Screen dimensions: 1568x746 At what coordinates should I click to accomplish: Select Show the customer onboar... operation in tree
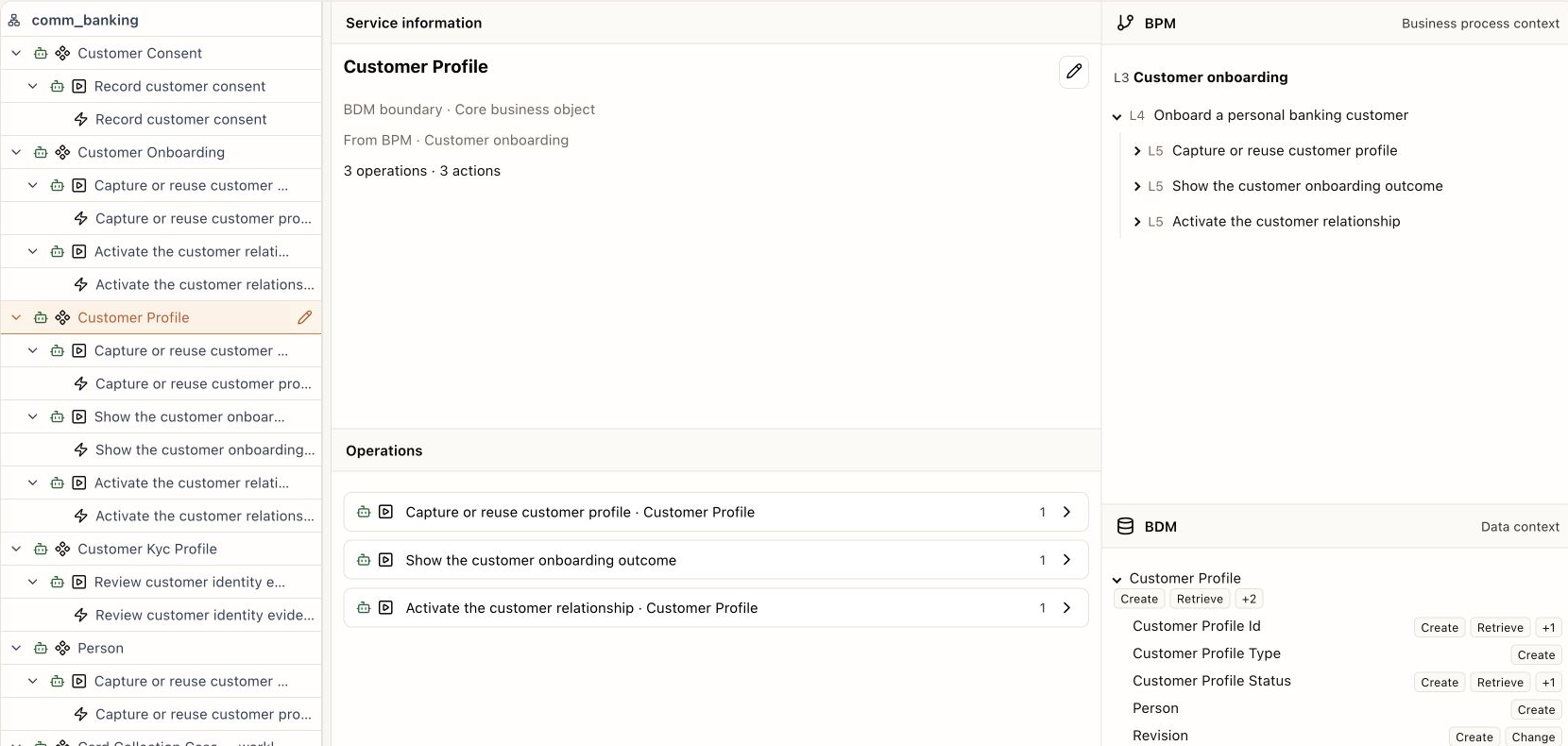point(189,416)
